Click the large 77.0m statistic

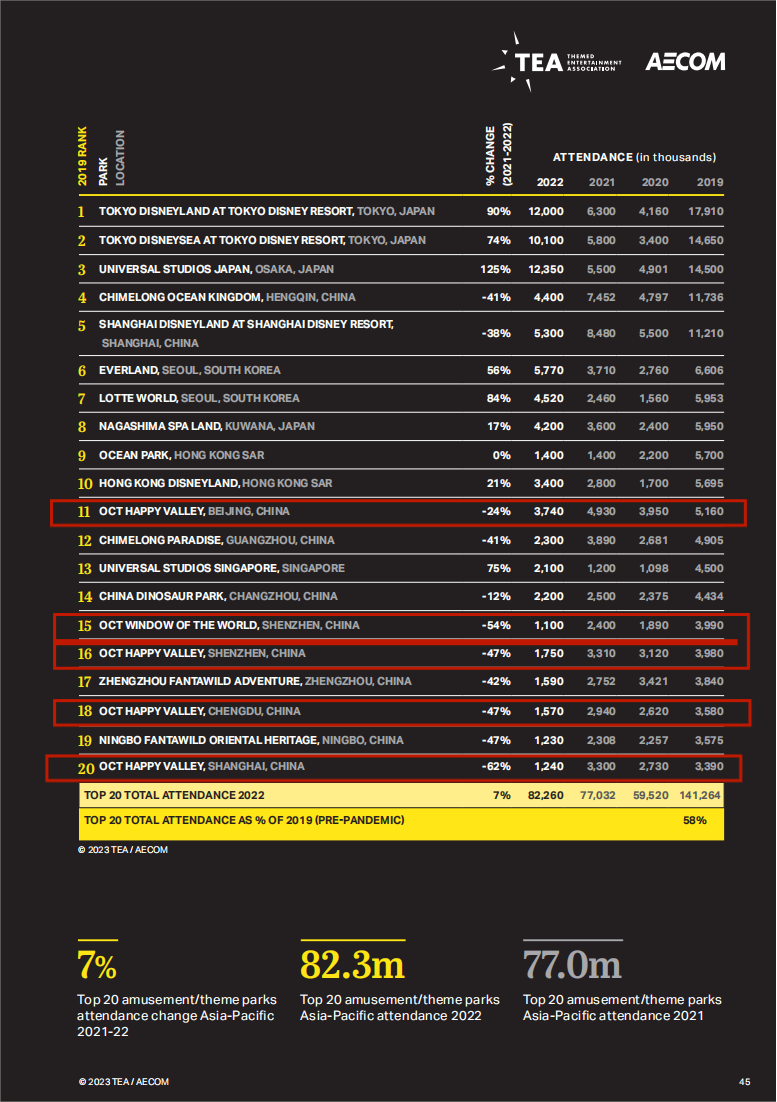click(x=573, y=965)
